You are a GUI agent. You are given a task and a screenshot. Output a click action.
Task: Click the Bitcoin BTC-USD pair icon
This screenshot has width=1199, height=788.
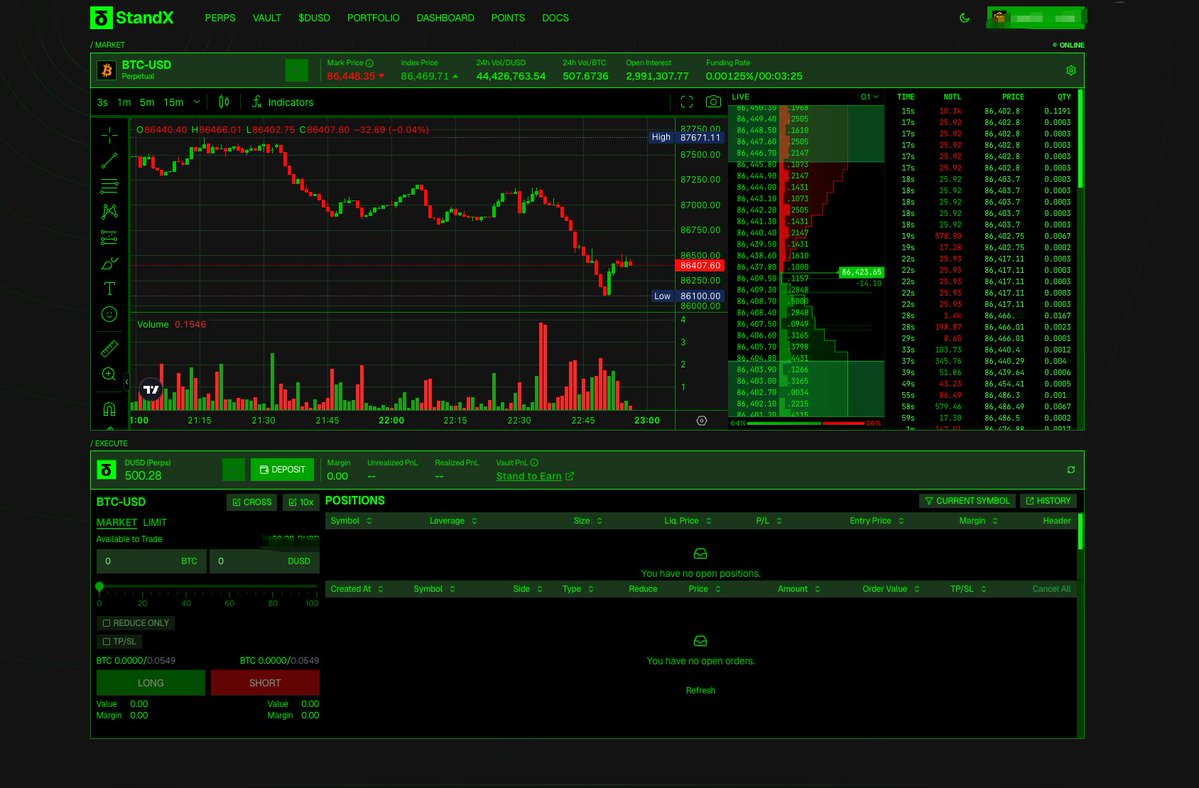click(106, 70)
